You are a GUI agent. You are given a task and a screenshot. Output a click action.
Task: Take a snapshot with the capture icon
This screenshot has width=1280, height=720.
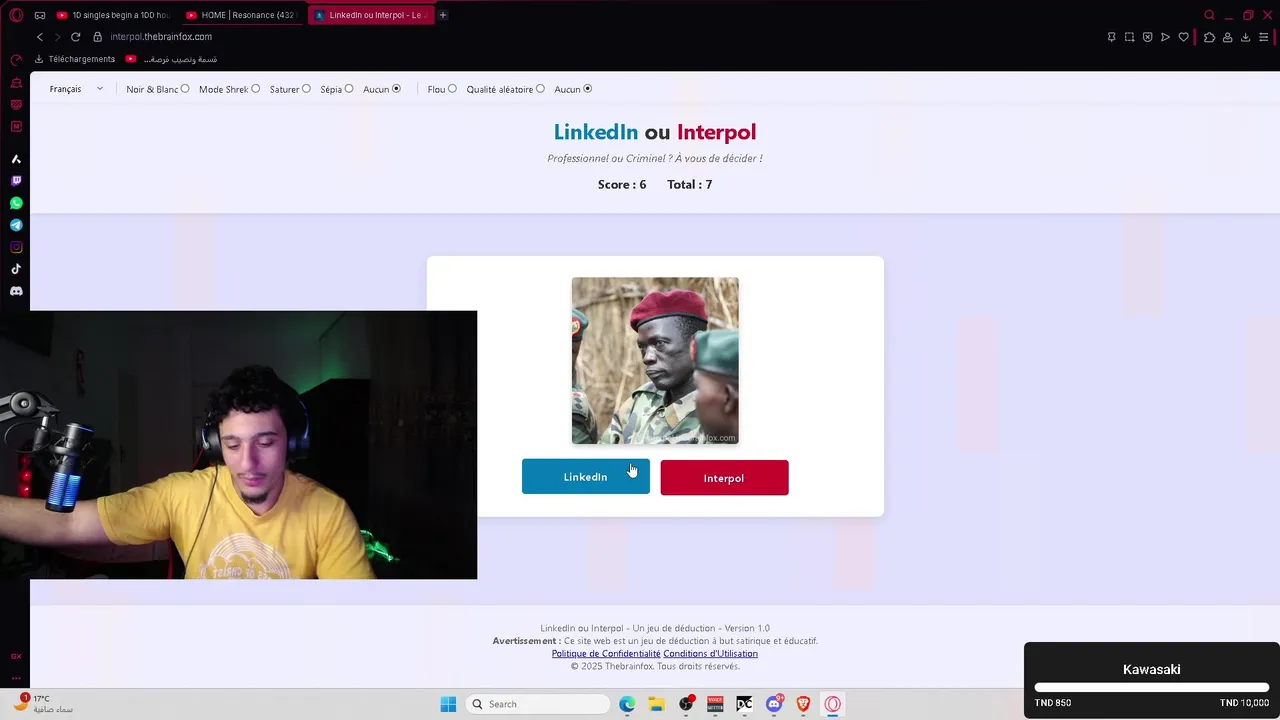pyautogui.click(x=1129, y=37)
